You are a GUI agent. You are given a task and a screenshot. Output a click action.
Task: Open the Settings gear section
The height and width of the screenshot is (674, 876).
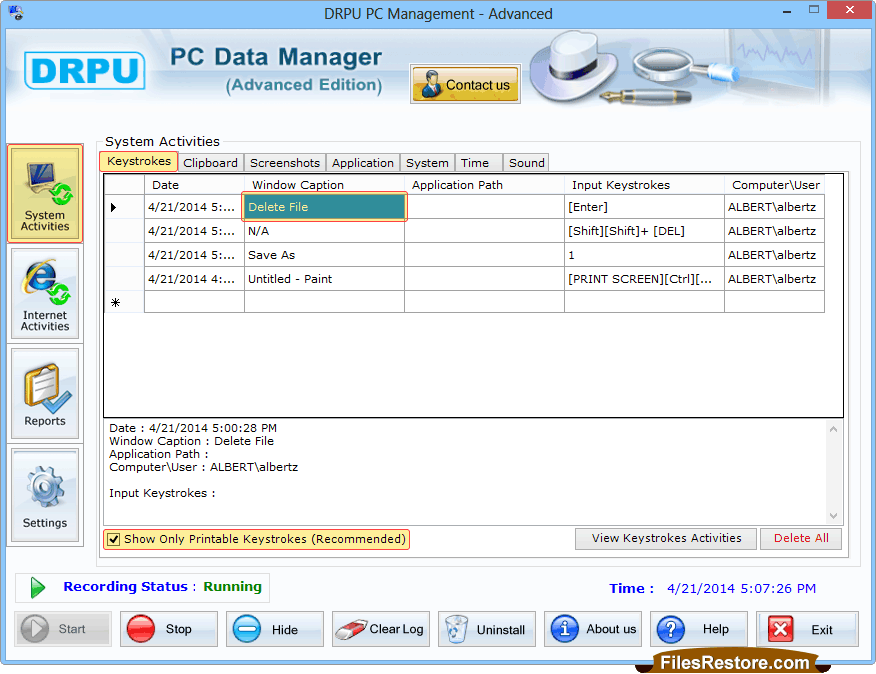pos(45,495)
